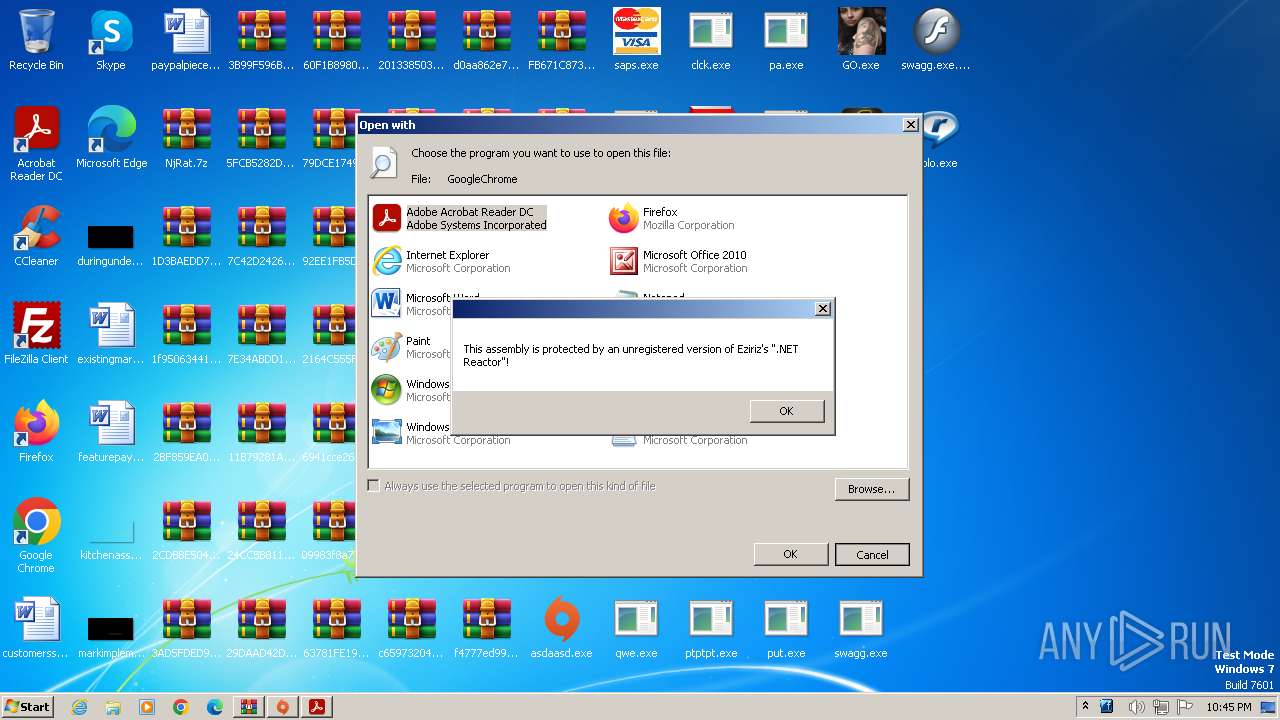Select the NjRat.7z archive
Image resolution: width=1280 pixels, height=720 pixels.
pyautogui.click(x=186, y=138)
